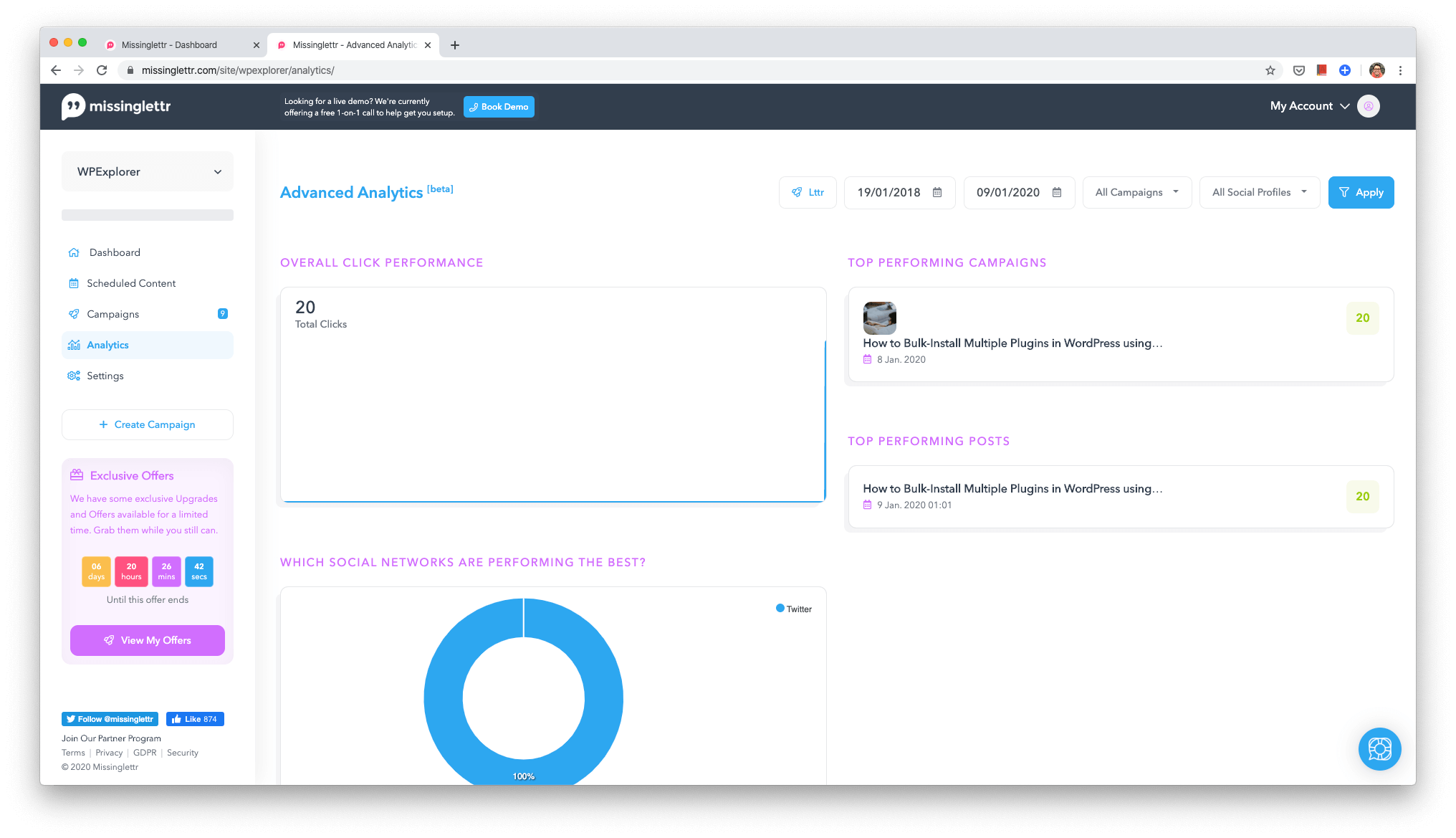Open Settings in sidebar
1456x838 pixels.
[148, 376]
